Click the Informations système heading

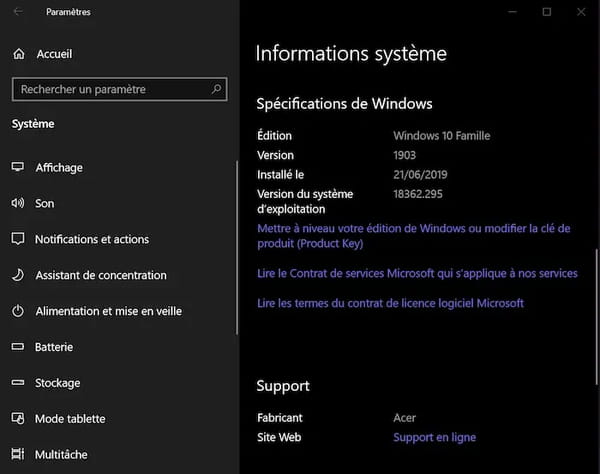click(351, 54)
